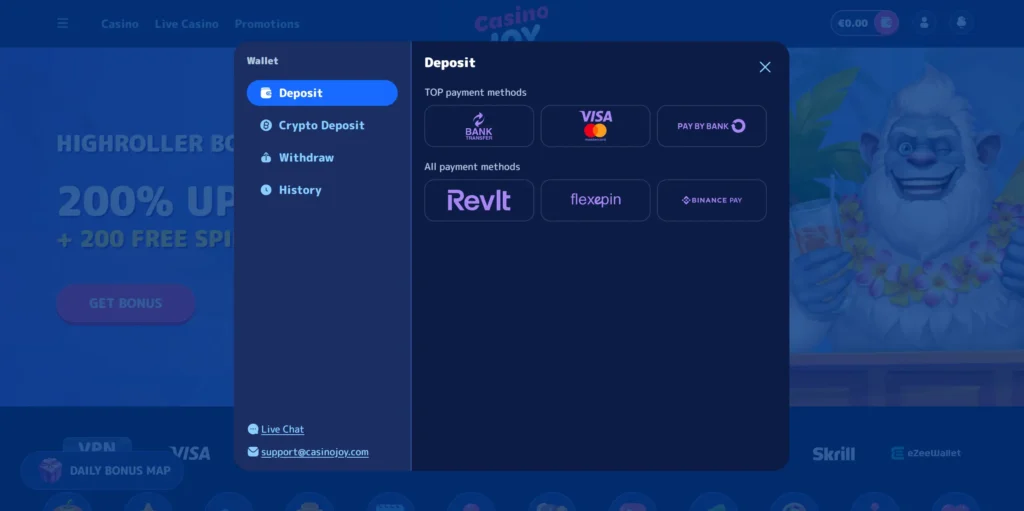Choose Bank Transfer payment method
Viewport: 1024px width, 511px height.
coord(479,126)
